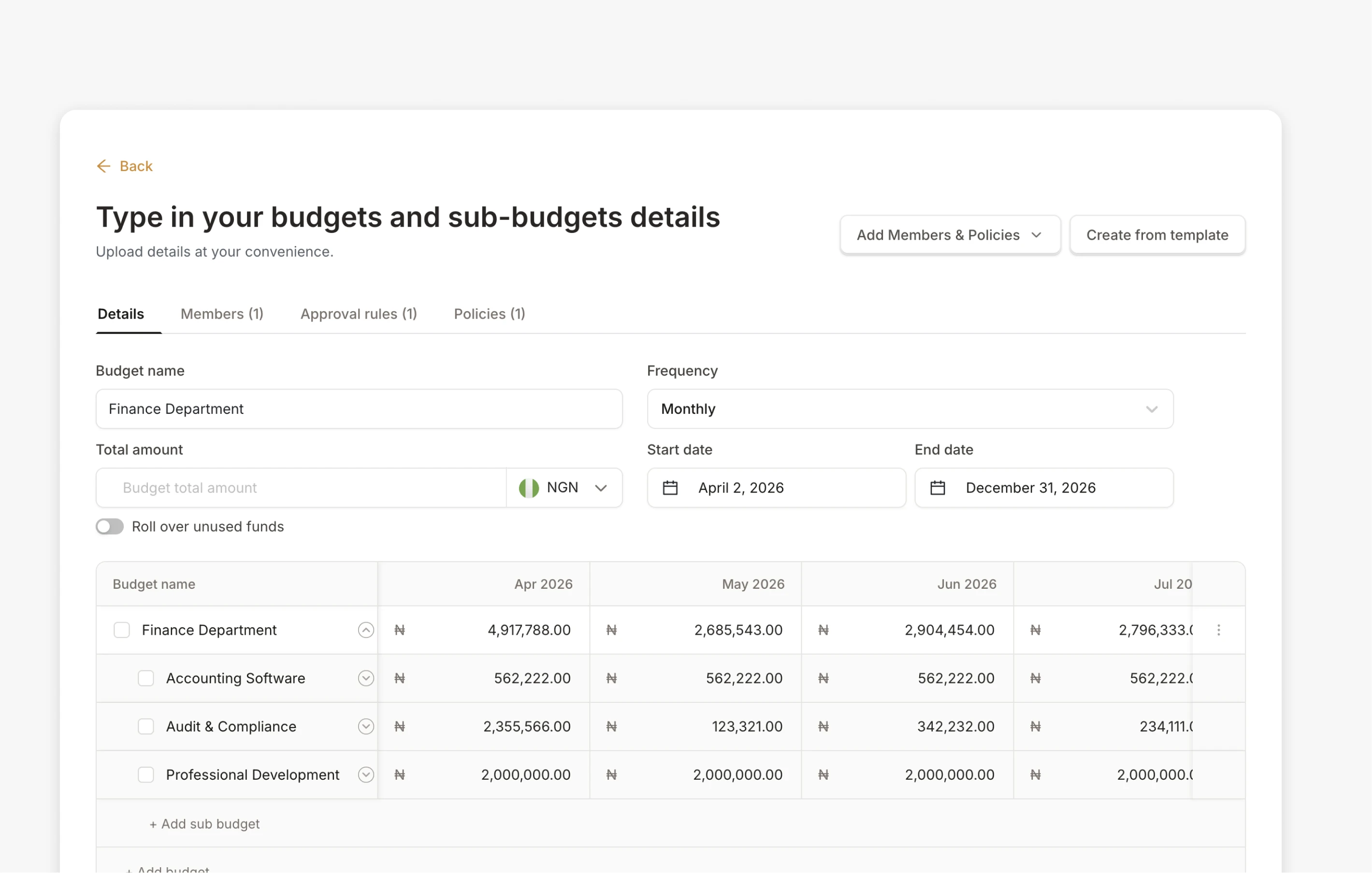Click the back arrow icon
This screenshot has height=873, width=1372.
pos(103,166)
